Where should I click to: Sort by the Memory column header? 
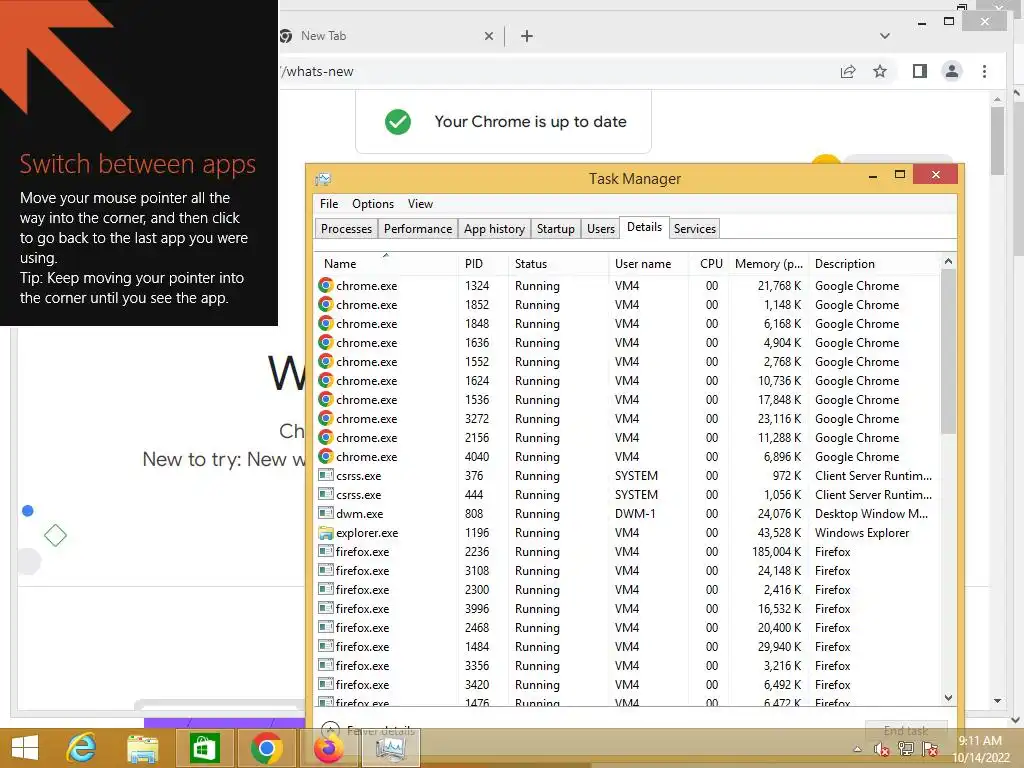click(769, 264)
